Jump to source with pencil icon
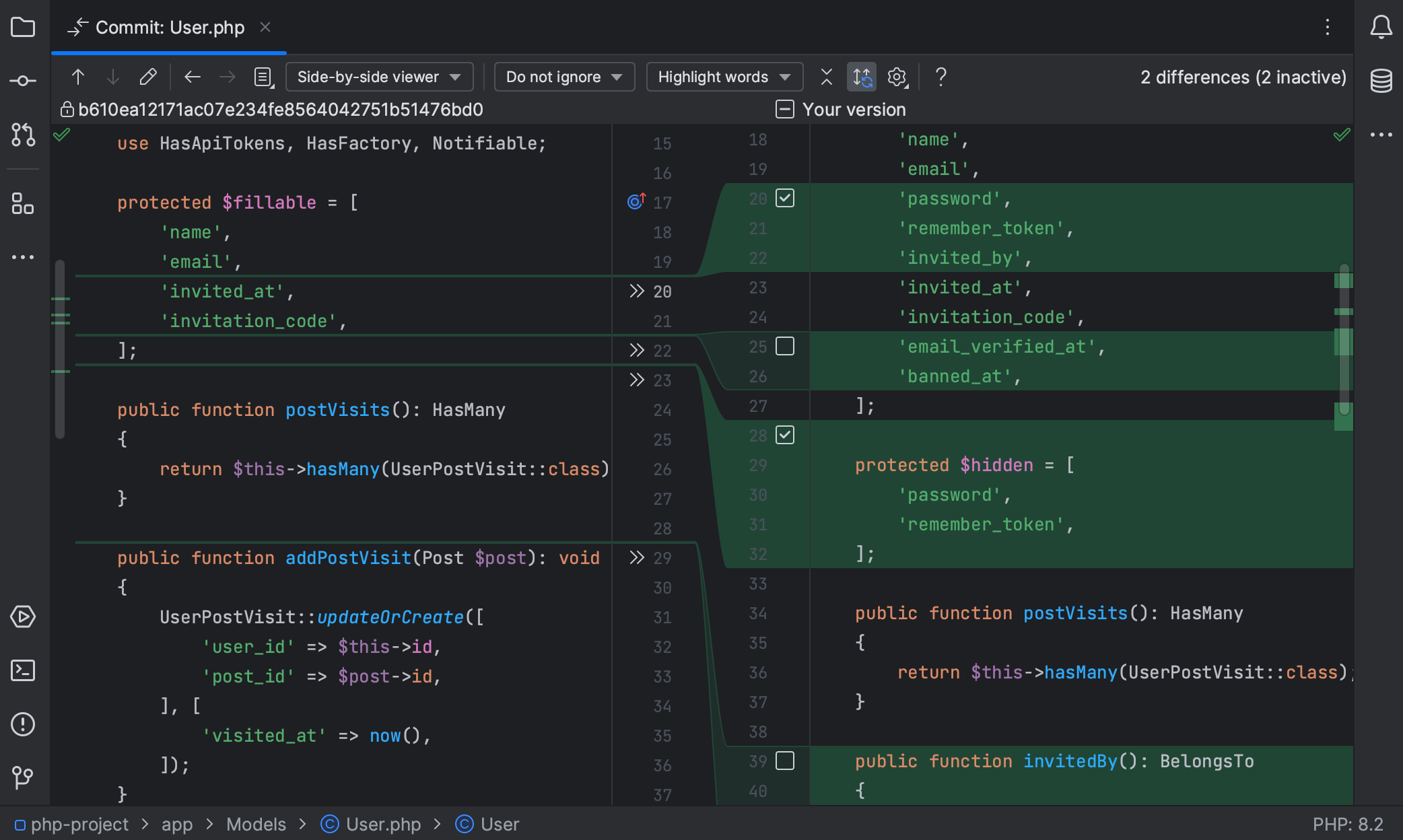This screenshot has height=840, width=1403. click(x=148, y=77)
